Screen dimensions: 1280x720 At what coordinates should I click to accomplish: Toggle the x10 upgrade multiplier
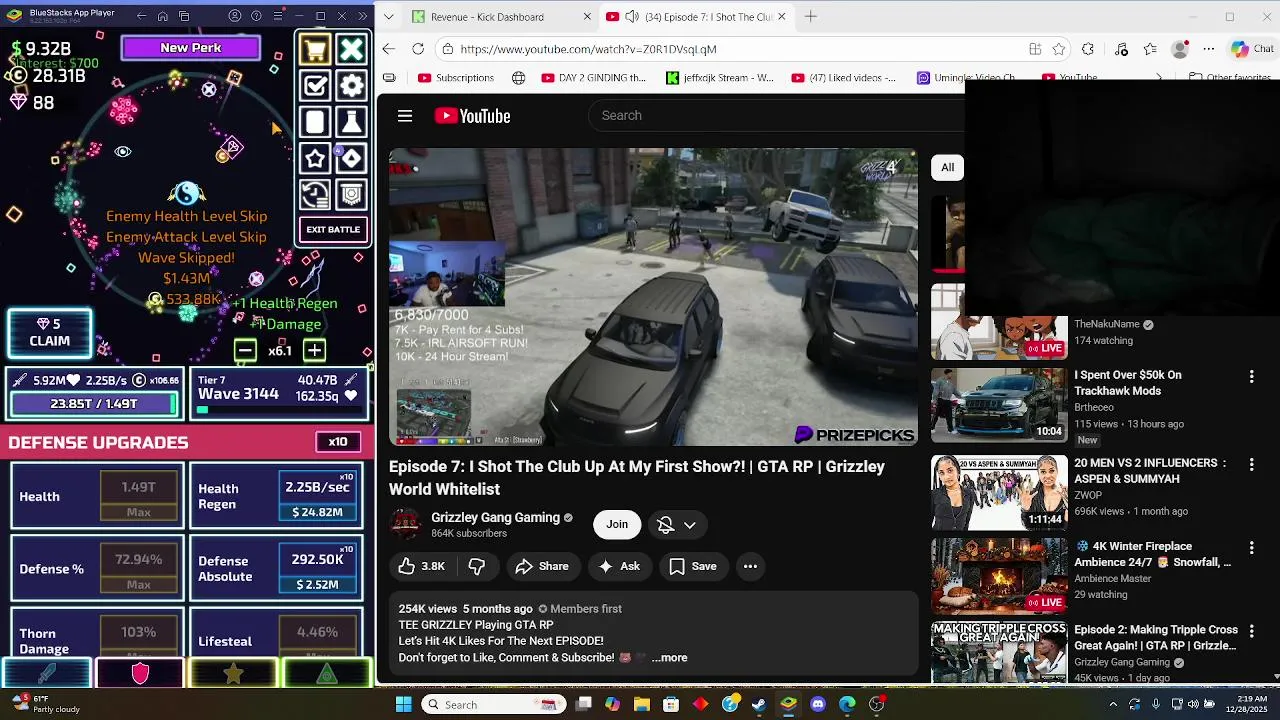(338, 442)
